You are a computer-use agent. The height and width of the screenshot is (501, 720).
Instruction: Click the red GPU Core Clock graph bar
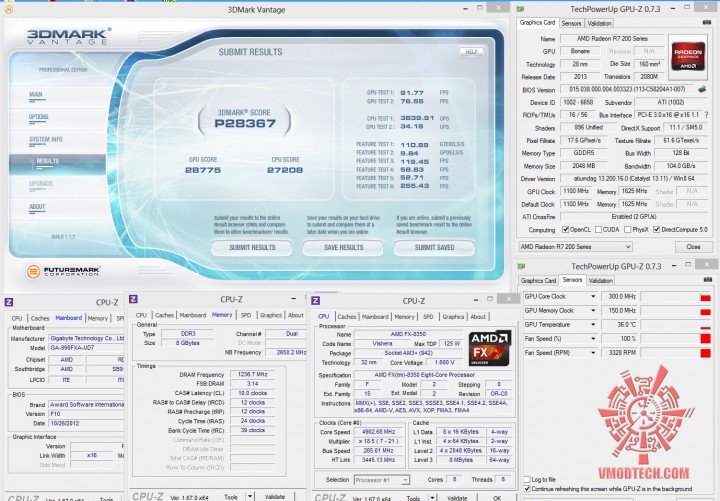[705, 298]
